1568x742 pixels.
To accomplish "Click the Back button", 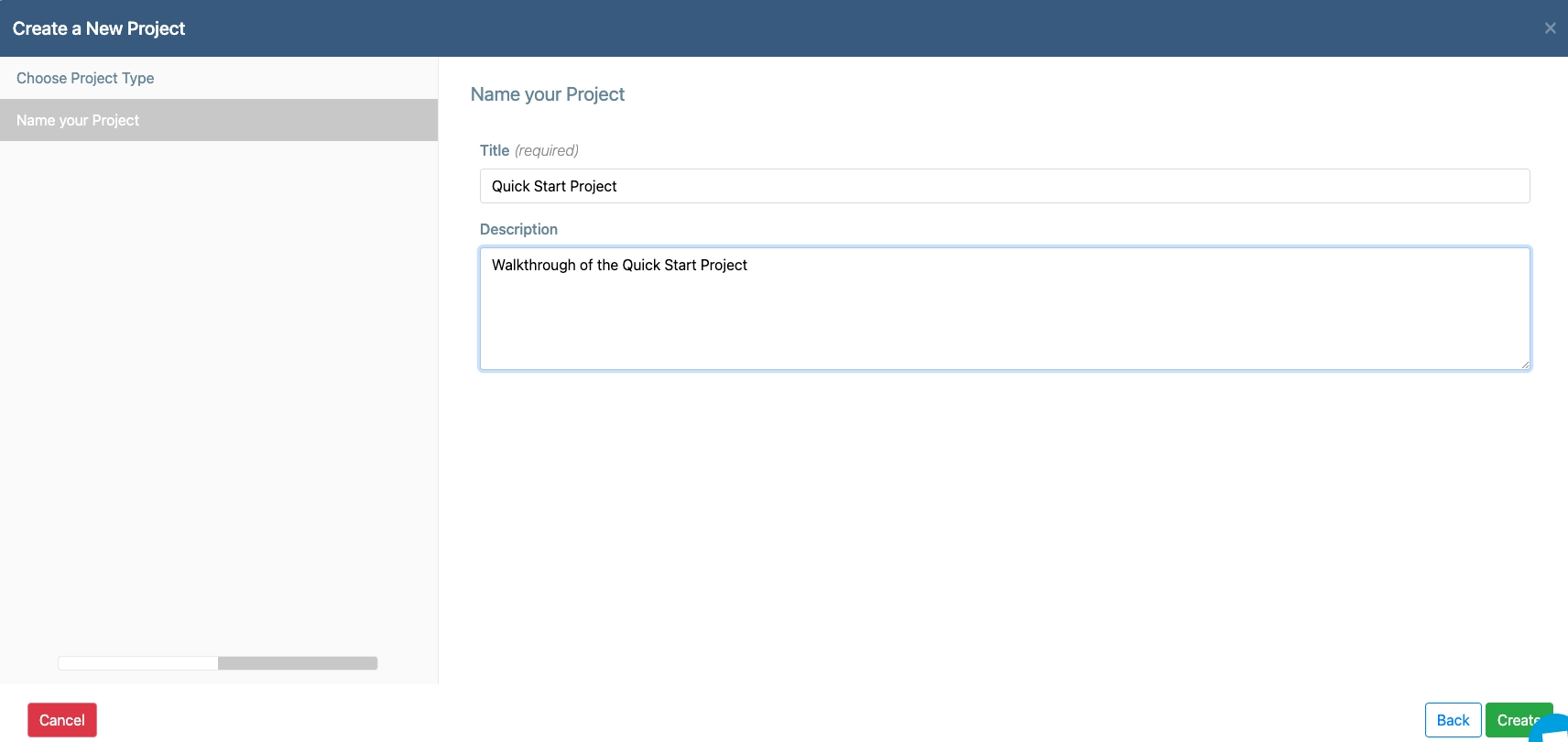I will pyautogui.click(x=1453, y=720).
